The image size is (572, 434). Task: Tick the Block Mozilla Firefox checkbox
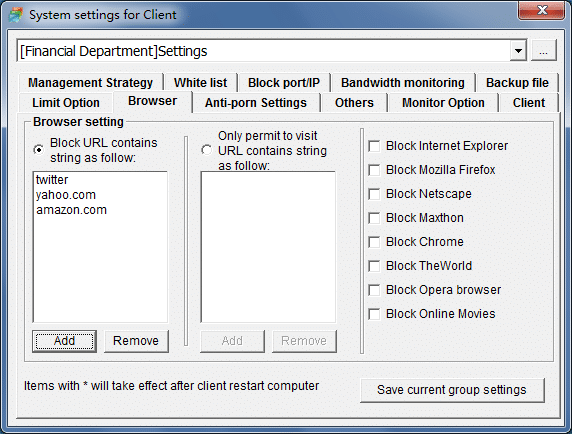[374, 170]
